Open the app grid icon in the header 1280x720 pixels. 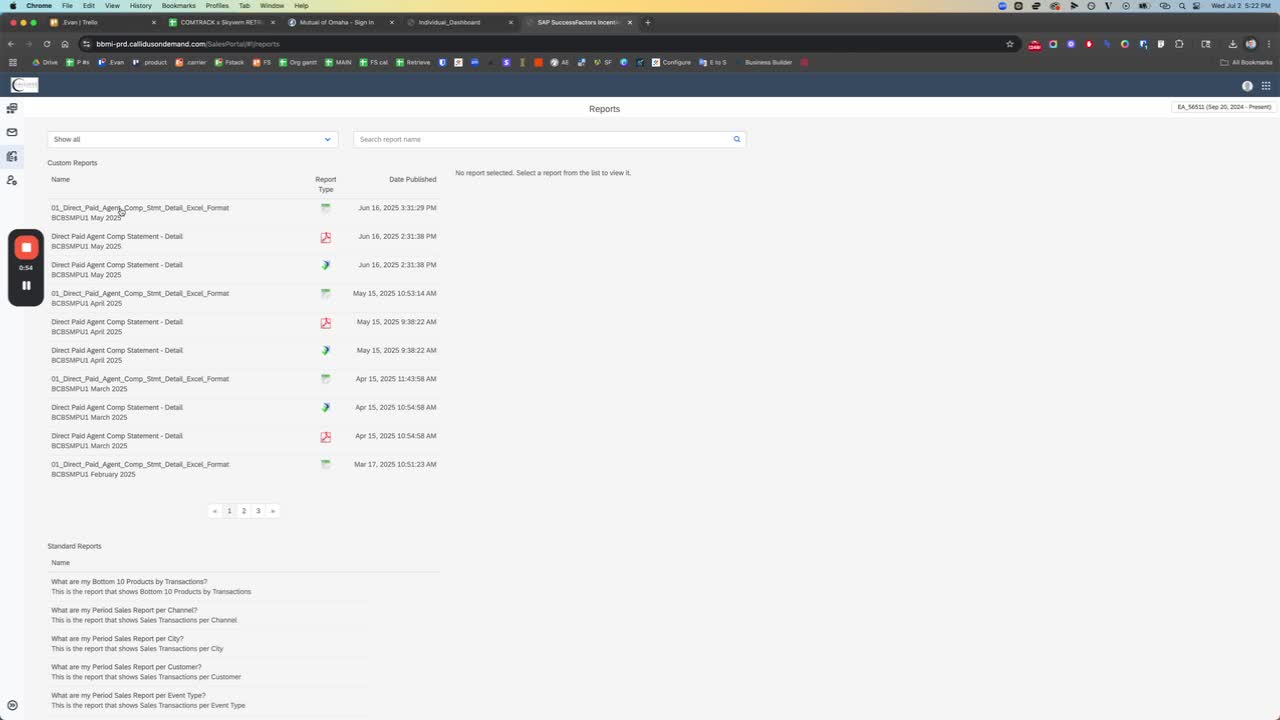point(1266,86)
